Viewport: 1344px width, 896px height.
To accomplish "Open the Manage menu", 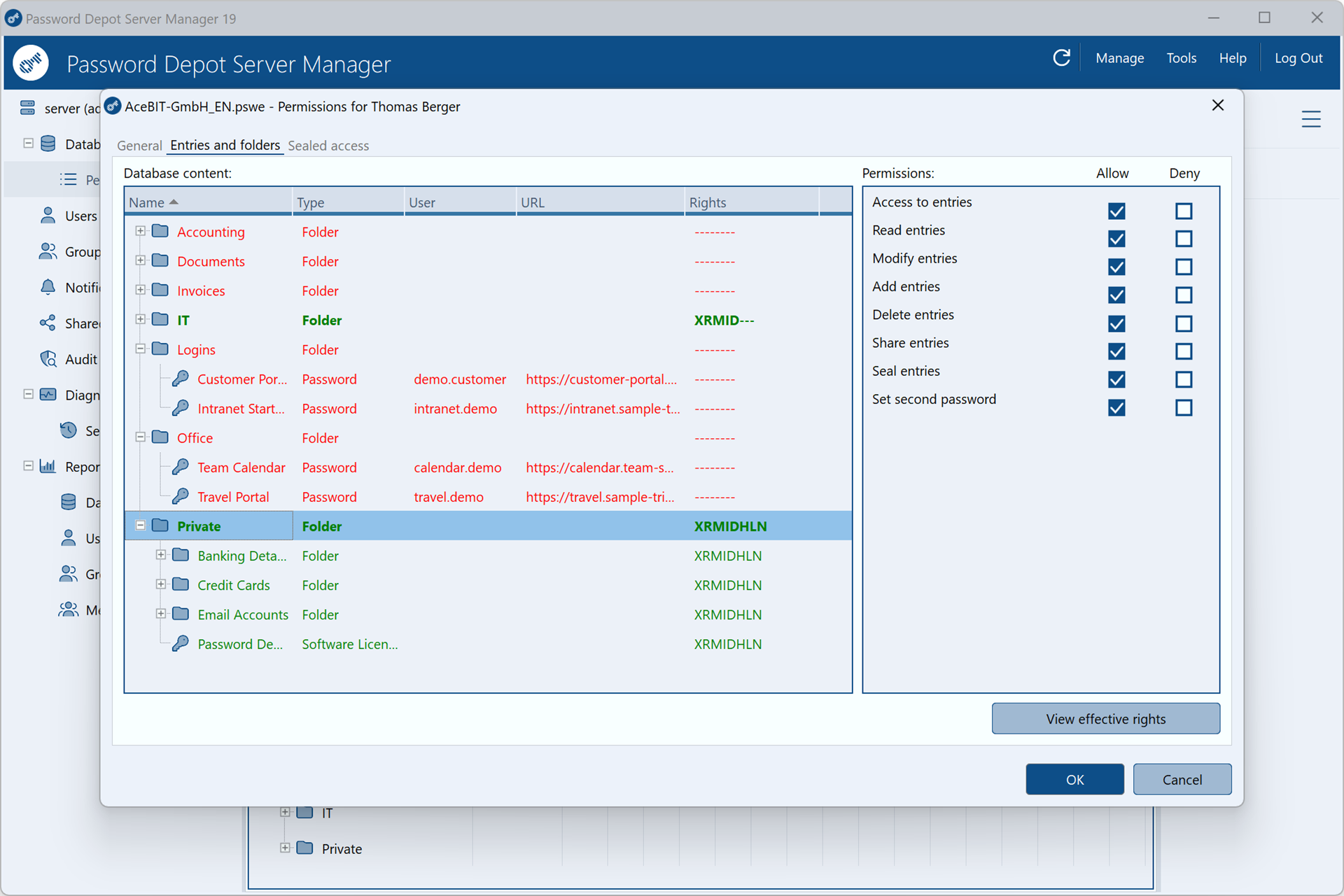I will (1119, 58).
